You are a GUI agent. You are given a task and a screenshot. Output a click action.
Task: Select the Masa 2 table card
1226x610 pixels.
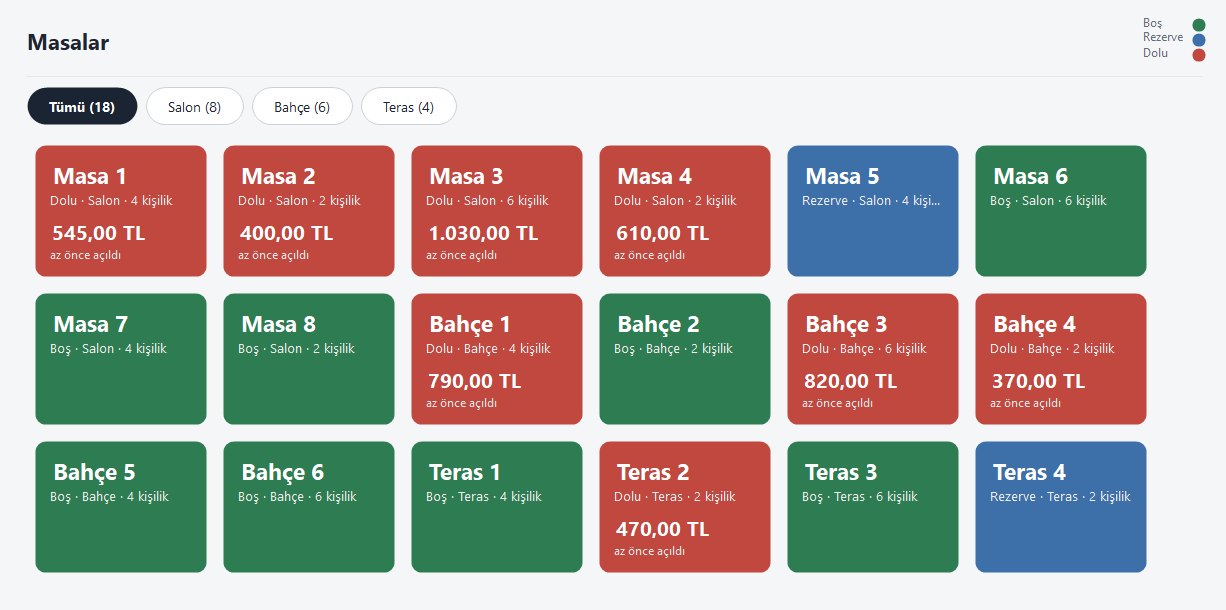(309, 211)
